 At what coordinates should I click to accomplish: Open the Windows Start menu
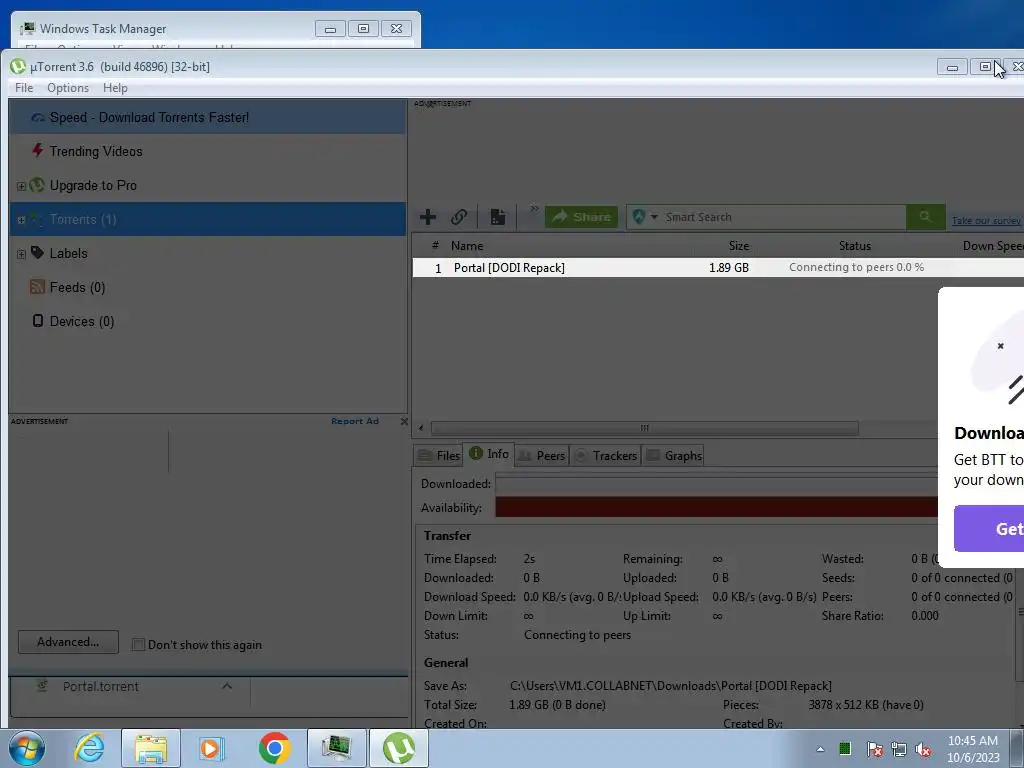point(27,748)
